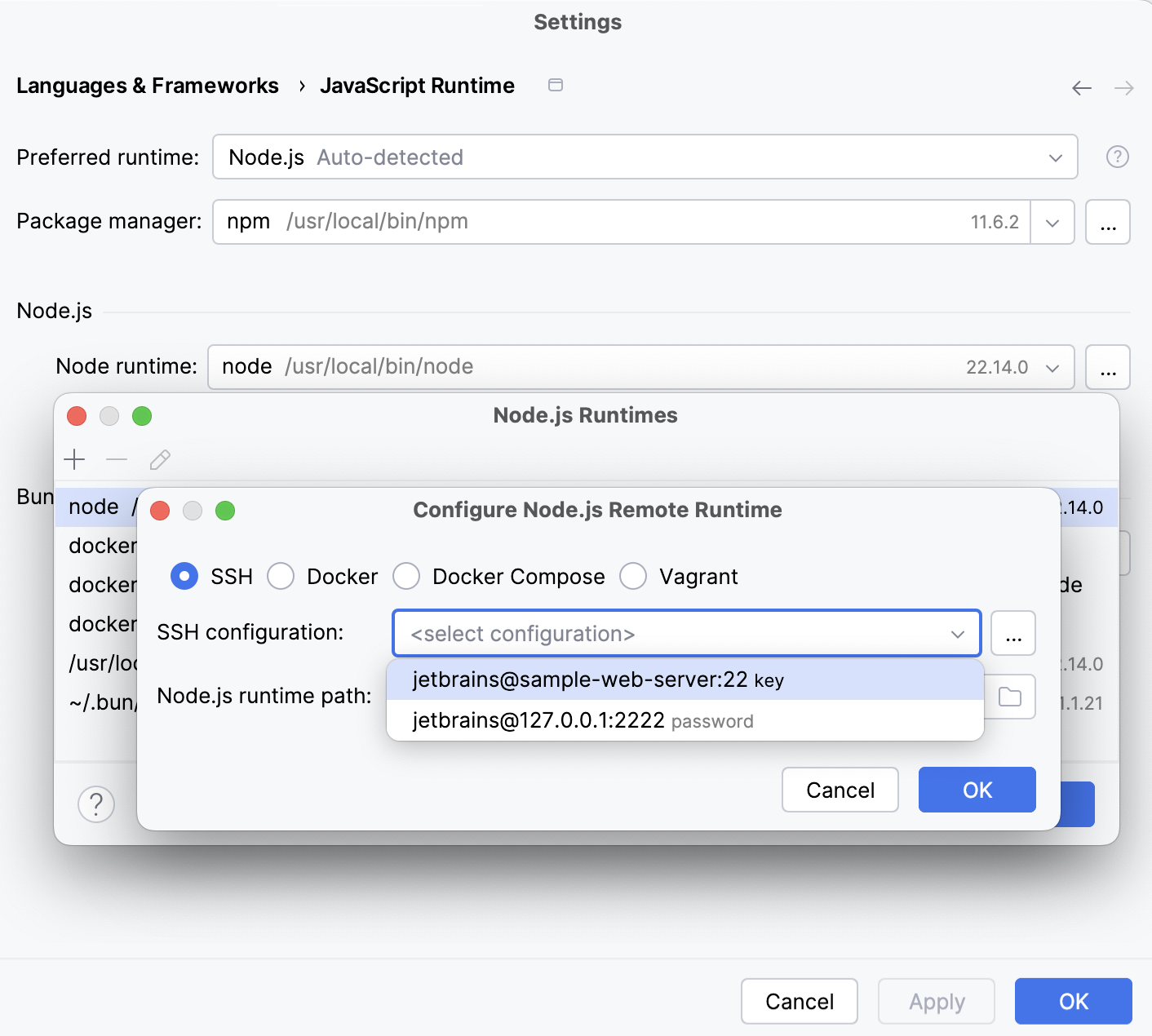Click Languages & Frameworks in the breadcrumb
Screen dimensions: 1152x1036
(148, 85)
